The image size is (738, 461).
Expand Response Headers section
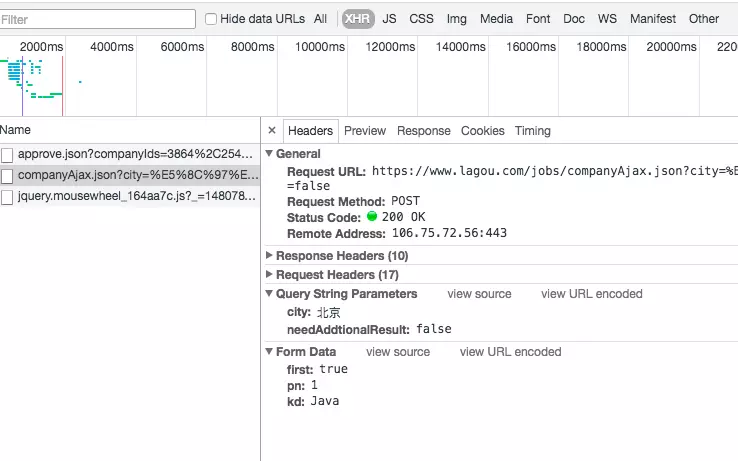point(269,256)
